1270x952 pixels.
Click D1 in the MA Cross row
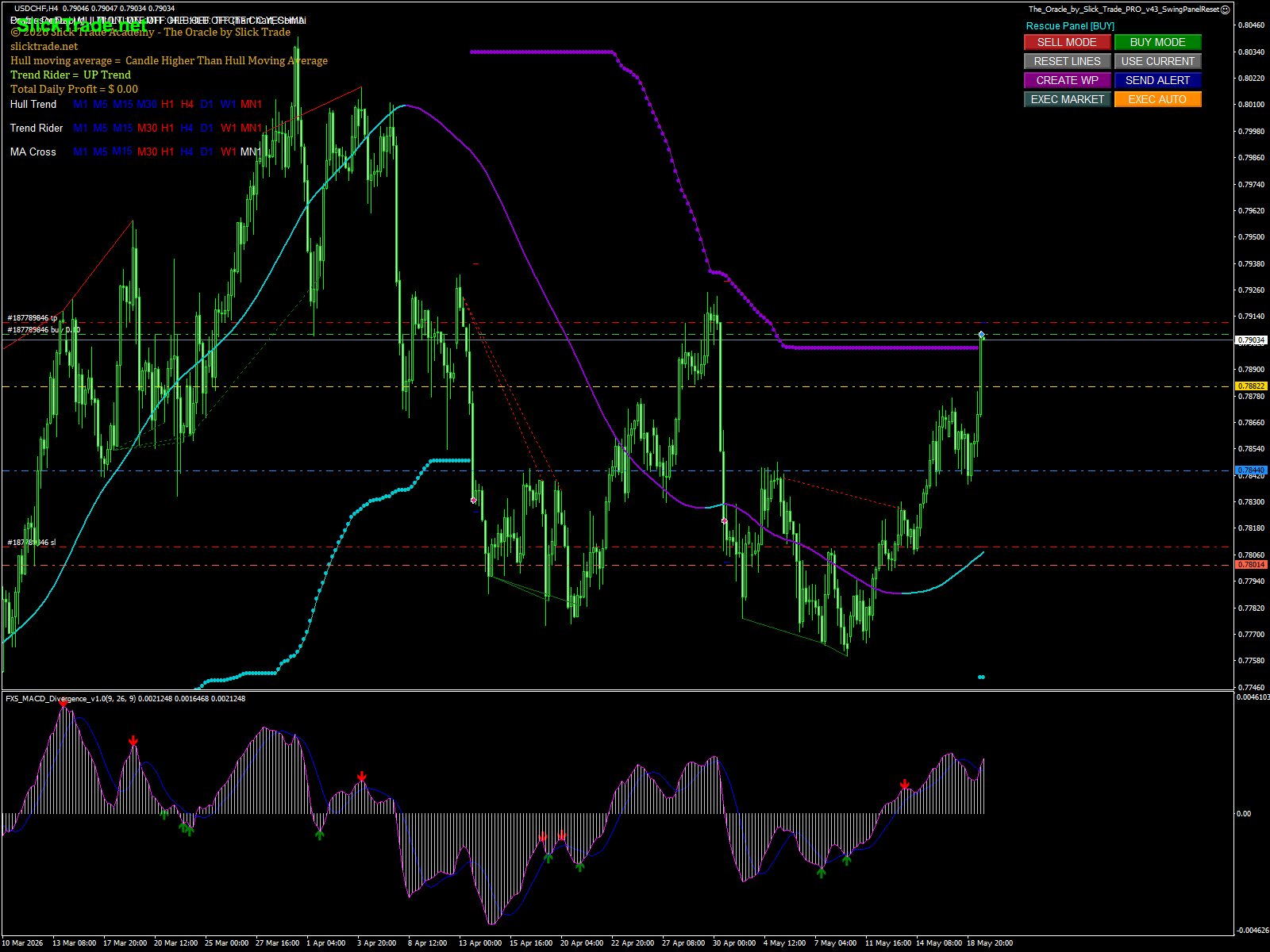click(x=207, y=152)
